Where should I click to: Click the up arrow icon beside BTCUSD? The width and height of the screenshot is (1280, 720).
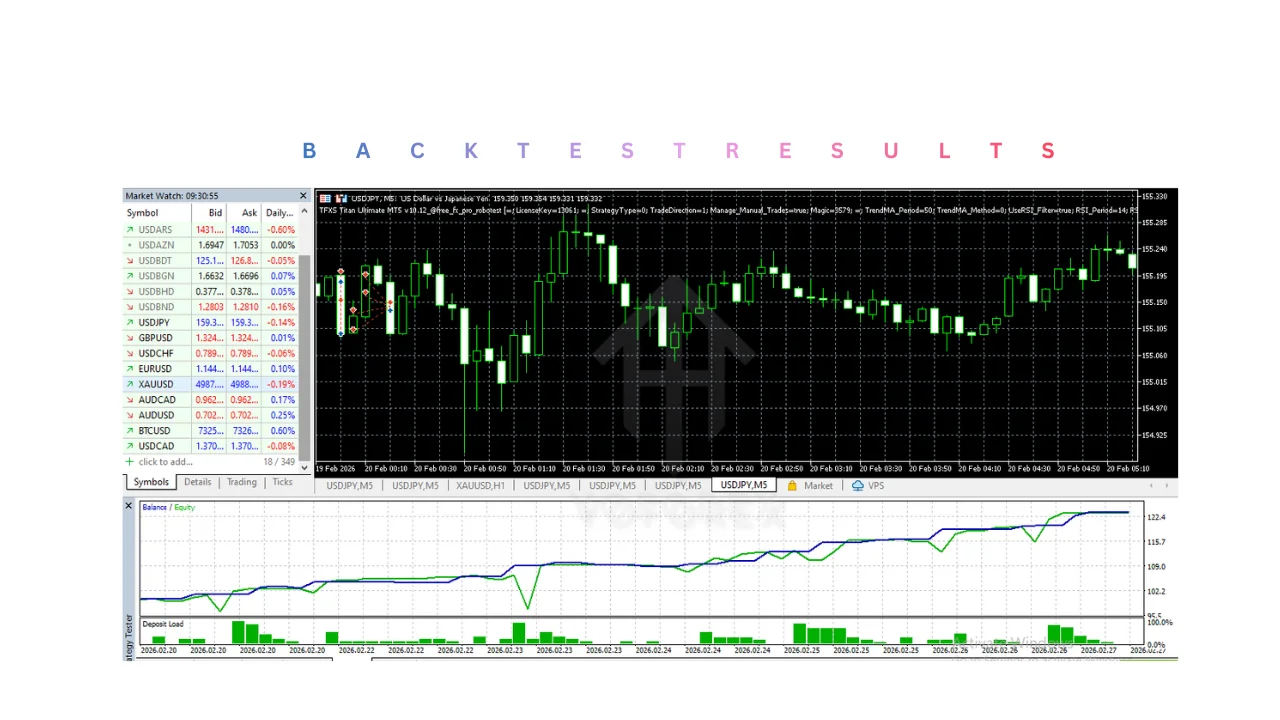pyautogui.click(x=129, y=430)
